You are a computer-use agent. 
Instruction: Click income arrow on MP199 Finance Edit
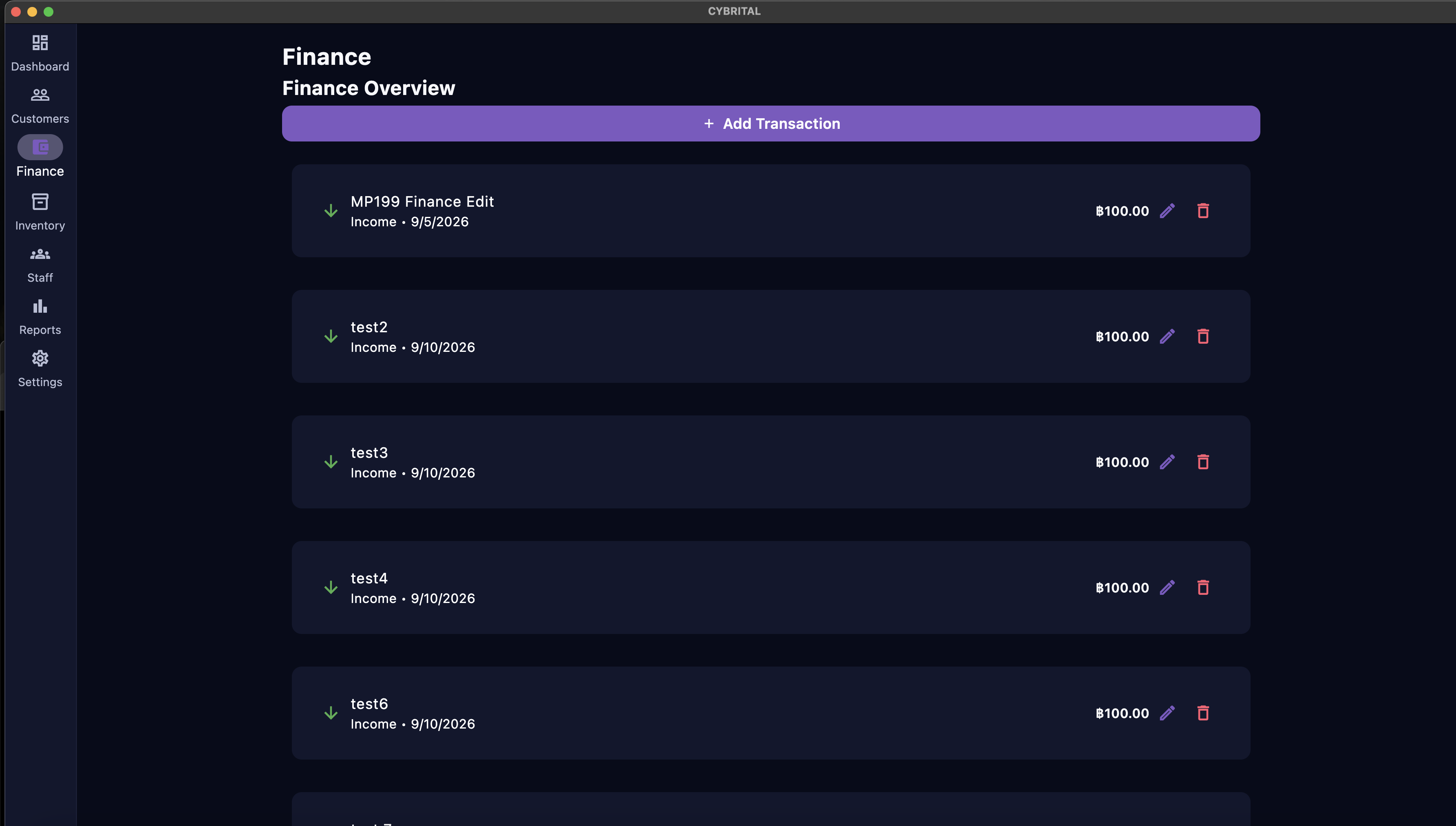(331, 211)
